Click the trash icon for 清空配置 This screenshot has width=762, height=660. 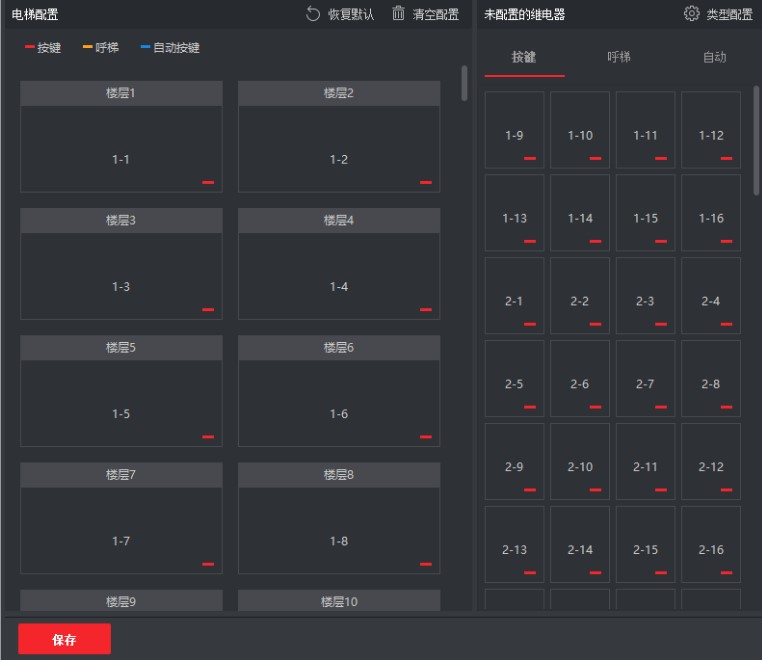[399, 14]
